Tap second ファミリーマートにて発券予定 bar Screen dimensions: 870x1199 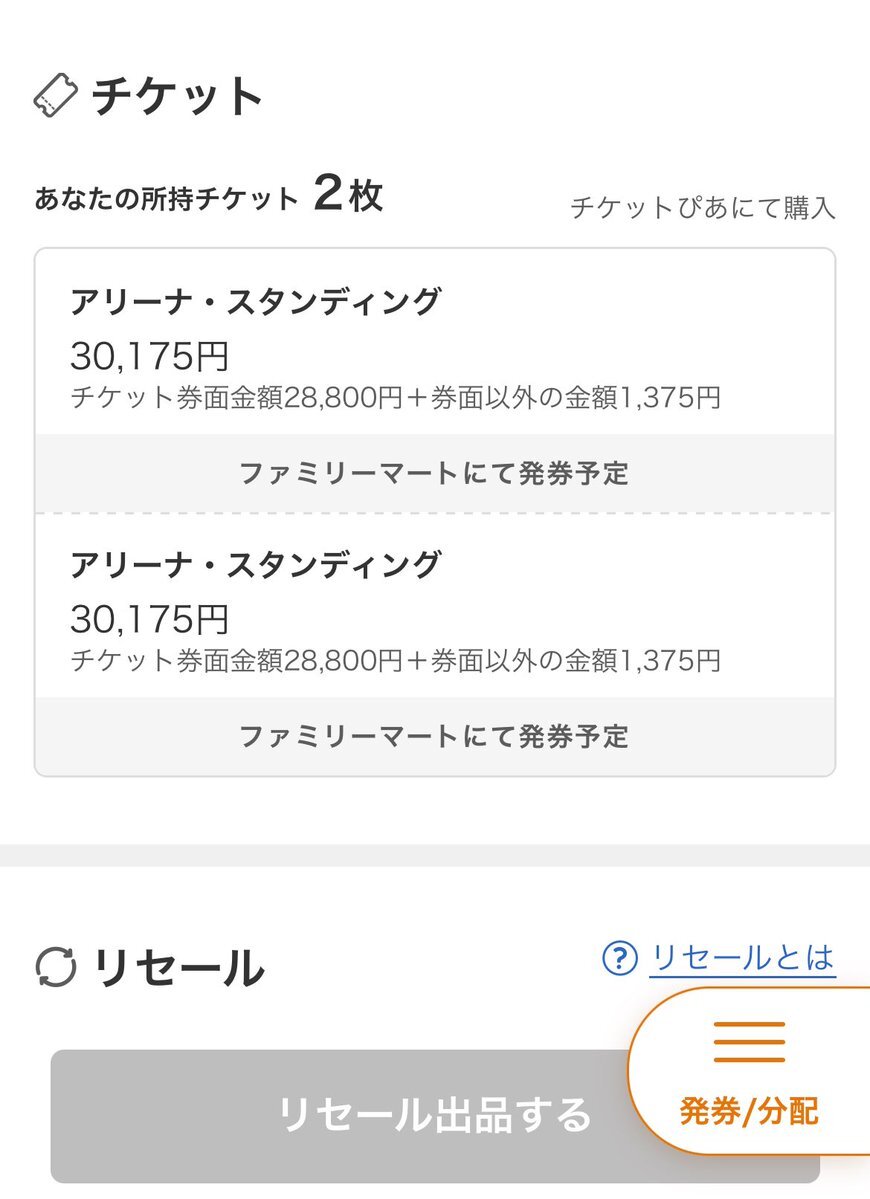click(435, 736)
